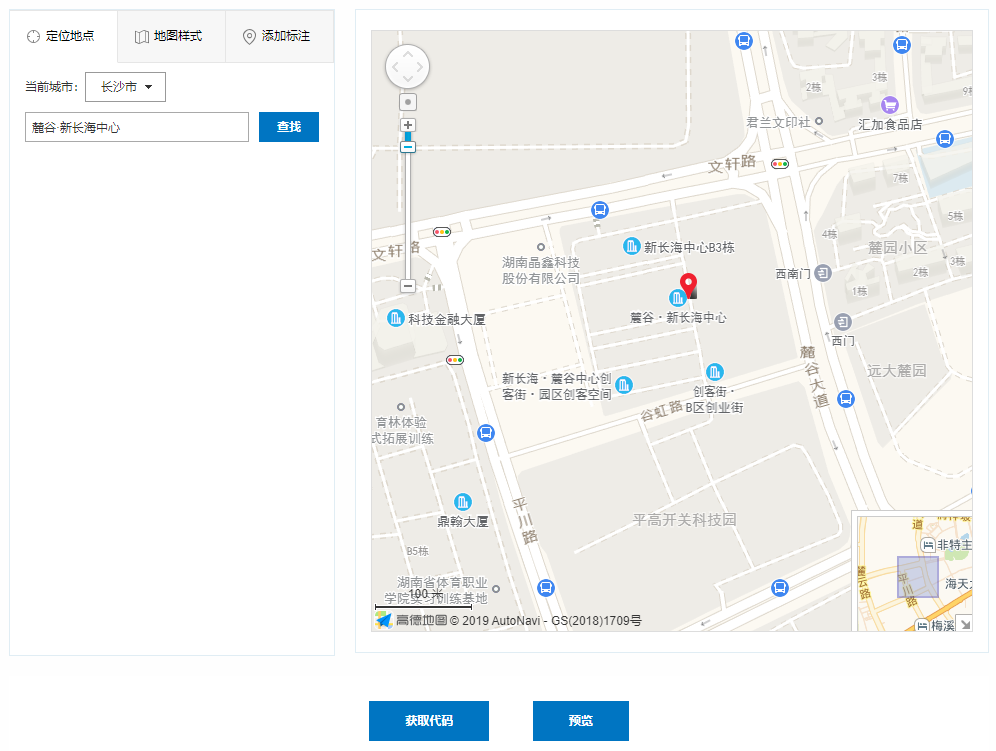Click the red location marker pin
Screen dimensions: 996x751
pyautogui.click(x=689, y=285)
